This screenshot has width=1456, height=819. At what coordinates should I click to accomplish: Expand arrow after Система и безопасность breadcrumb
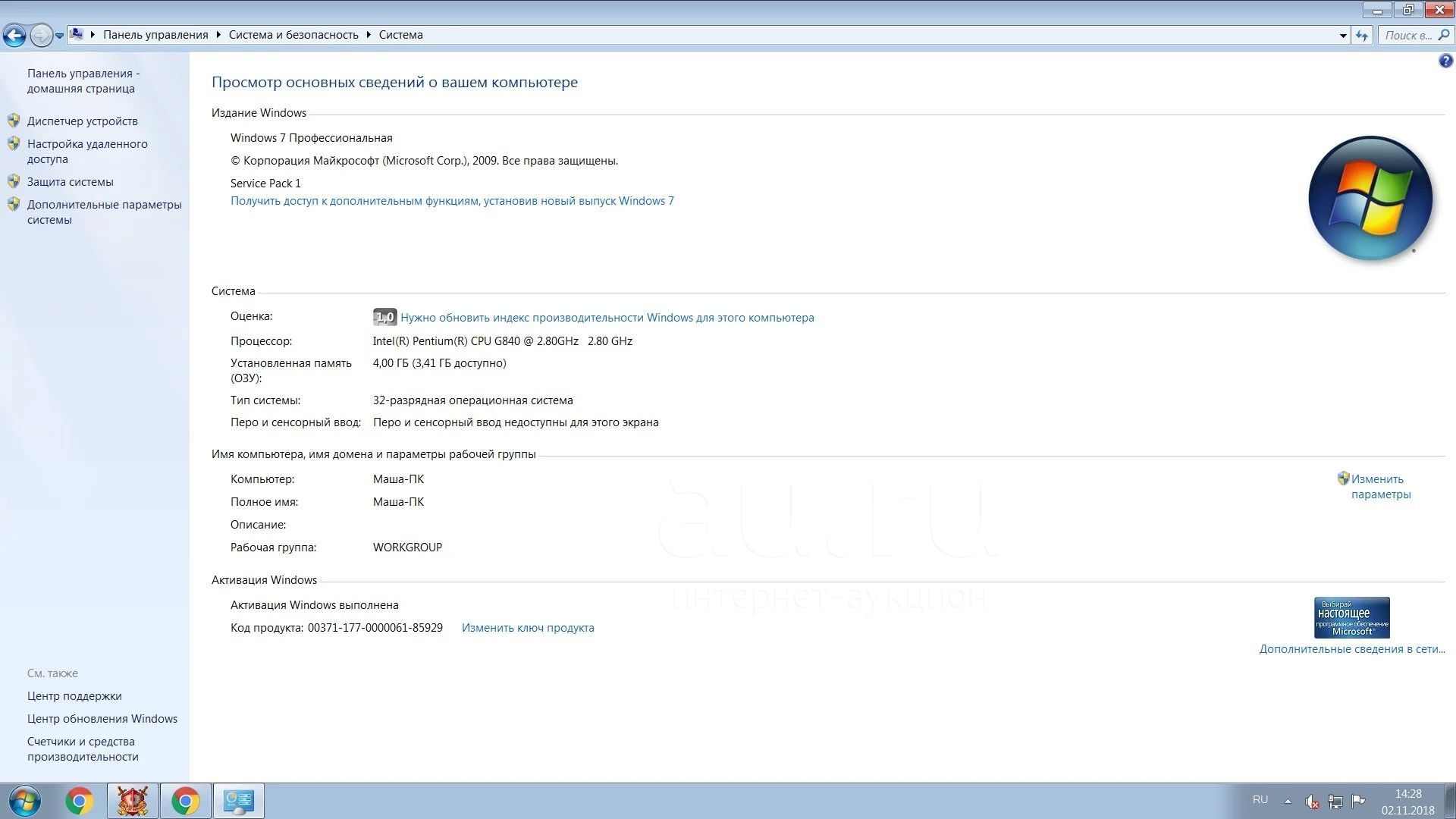[369, 35]
